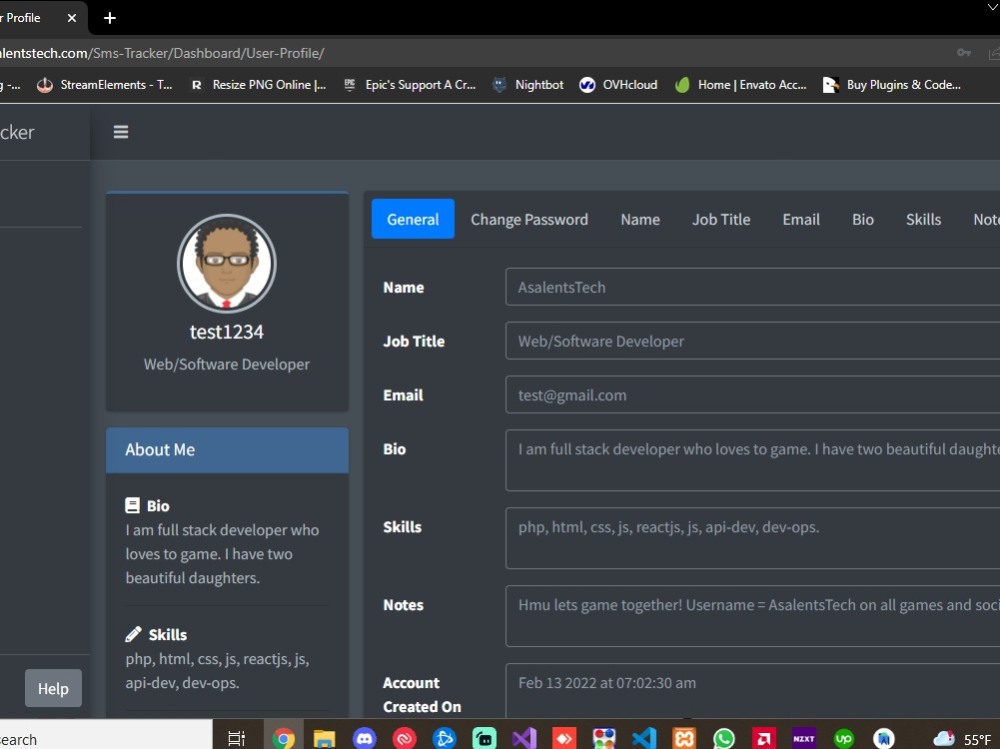Click the Job Title input field
Image resolution: width=1000 pixels, height=749 pixels.
(x=753, y=341)
